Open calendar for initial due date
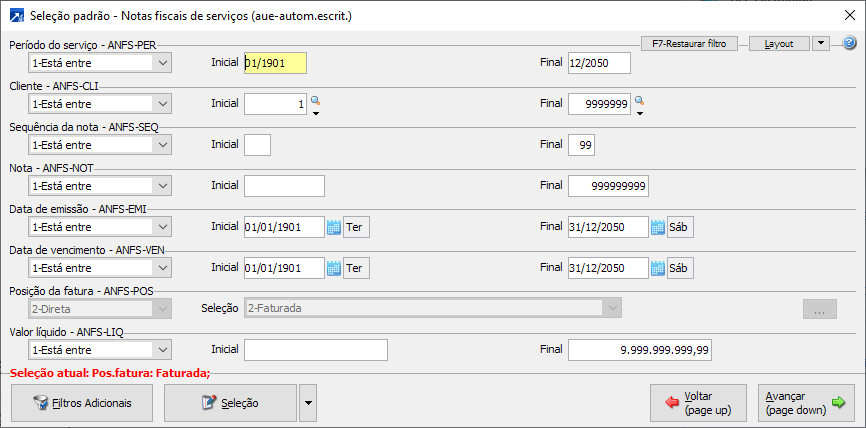This screenshot has height=428, width=866. tap(334, 268)
